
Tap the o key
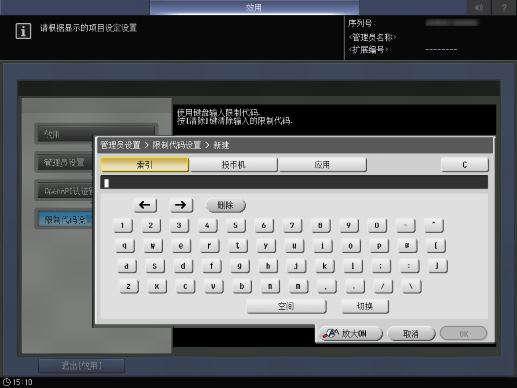click(351, 246)
